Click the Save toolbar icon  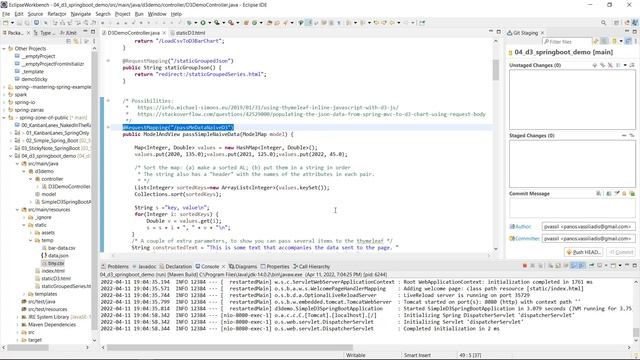click(x=19, y=23)
